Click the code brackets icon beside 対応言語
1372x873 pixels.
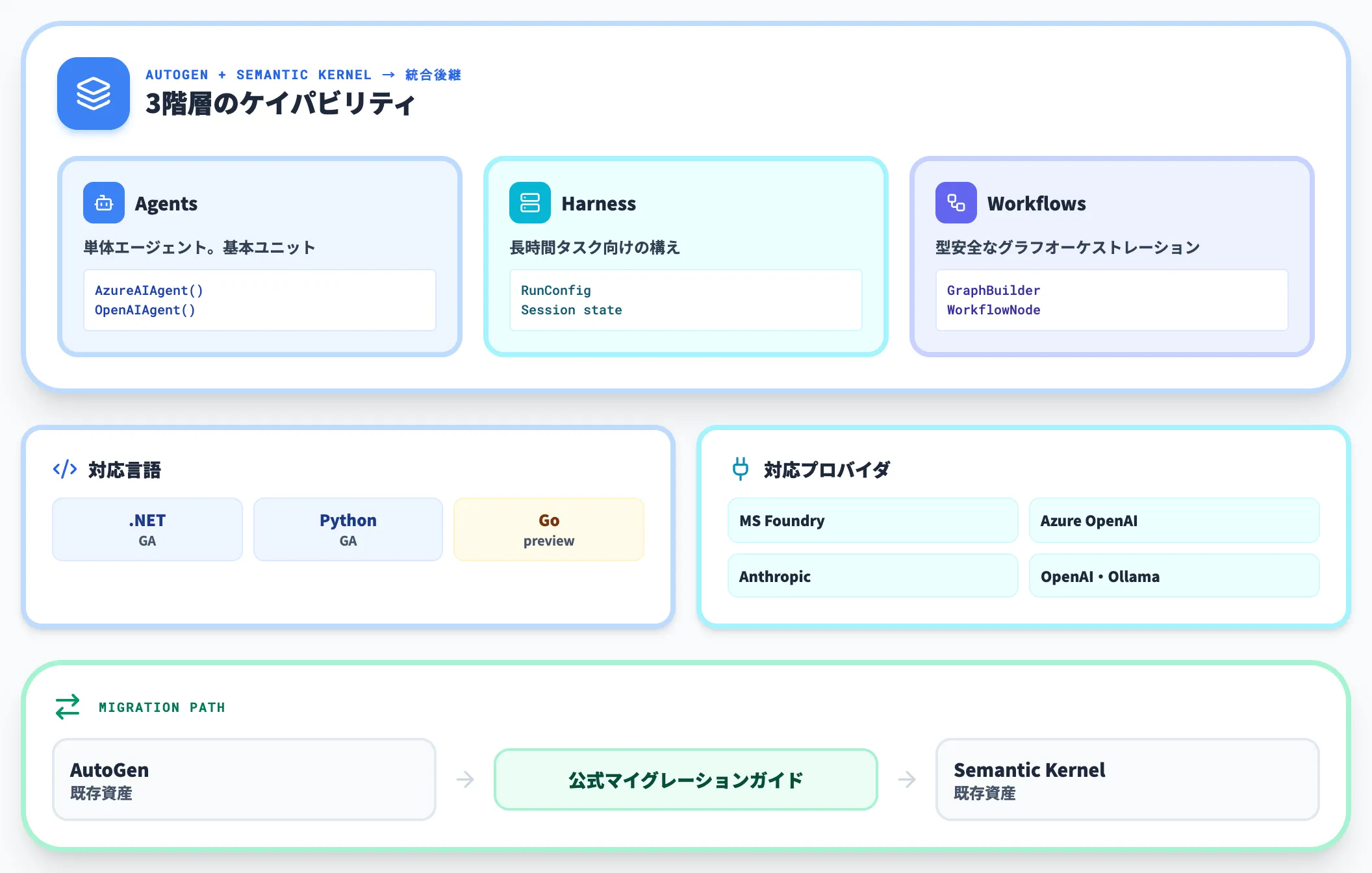(x=65, y=469)
